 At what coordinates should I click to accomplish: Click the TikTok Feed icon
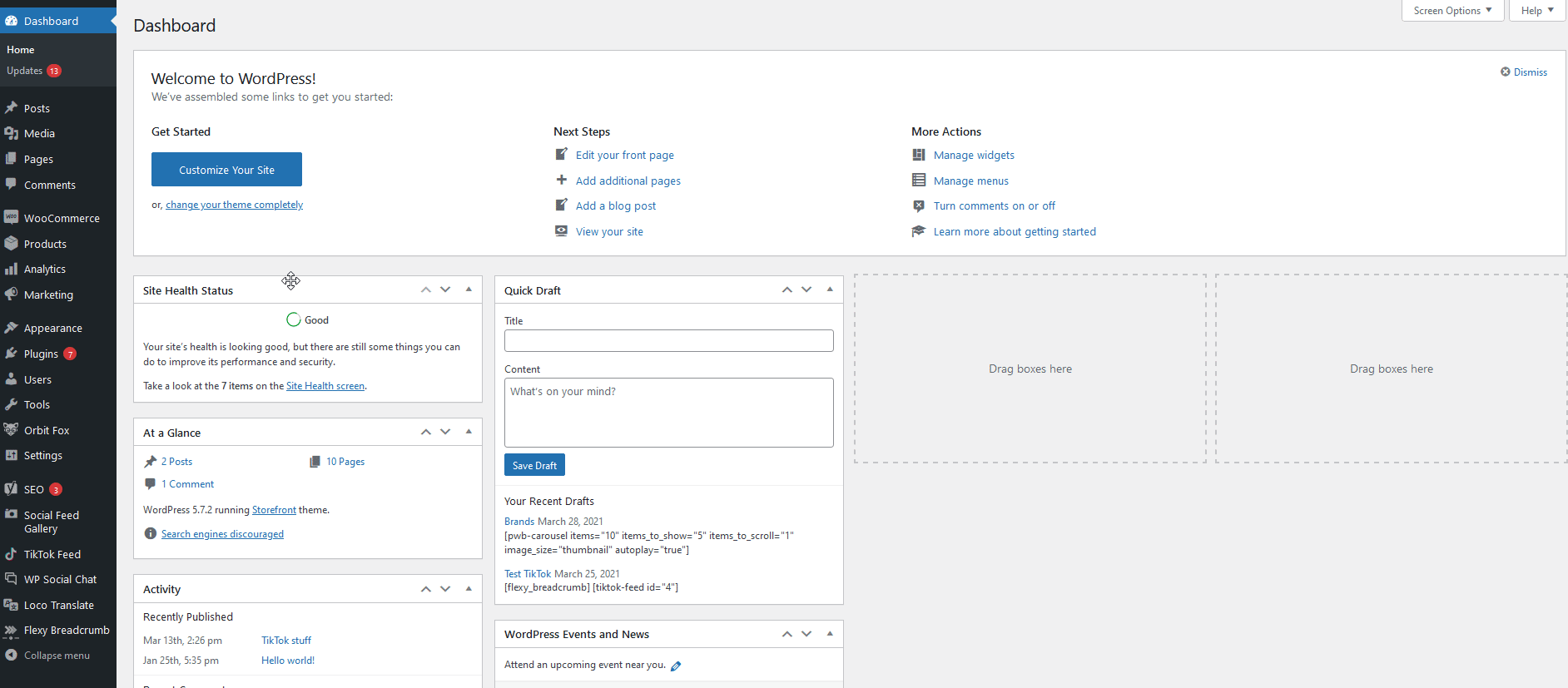tap(11, 554)
